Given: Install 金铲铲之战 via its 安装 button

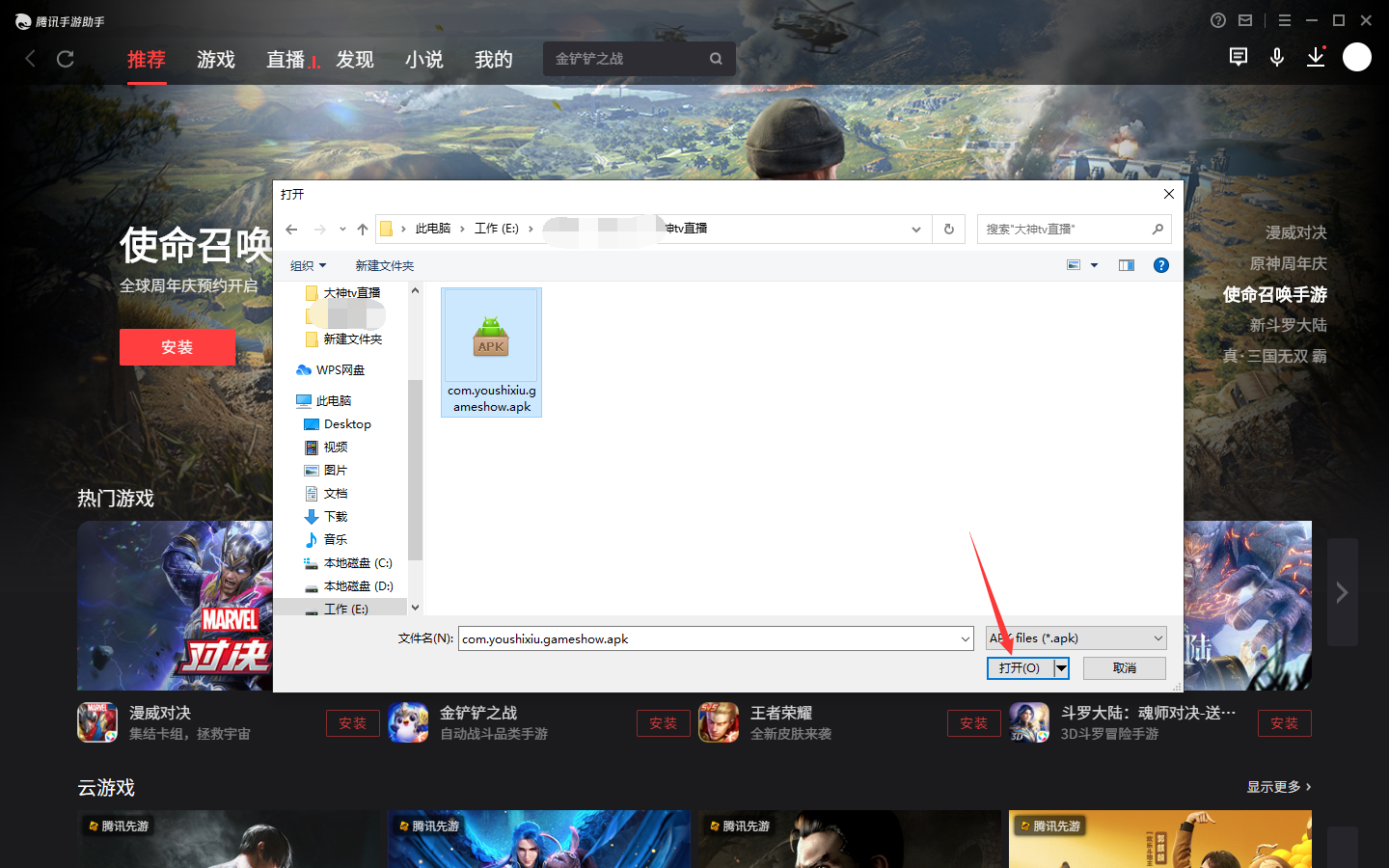Looking at the screenshot, I should coord(664,723).
